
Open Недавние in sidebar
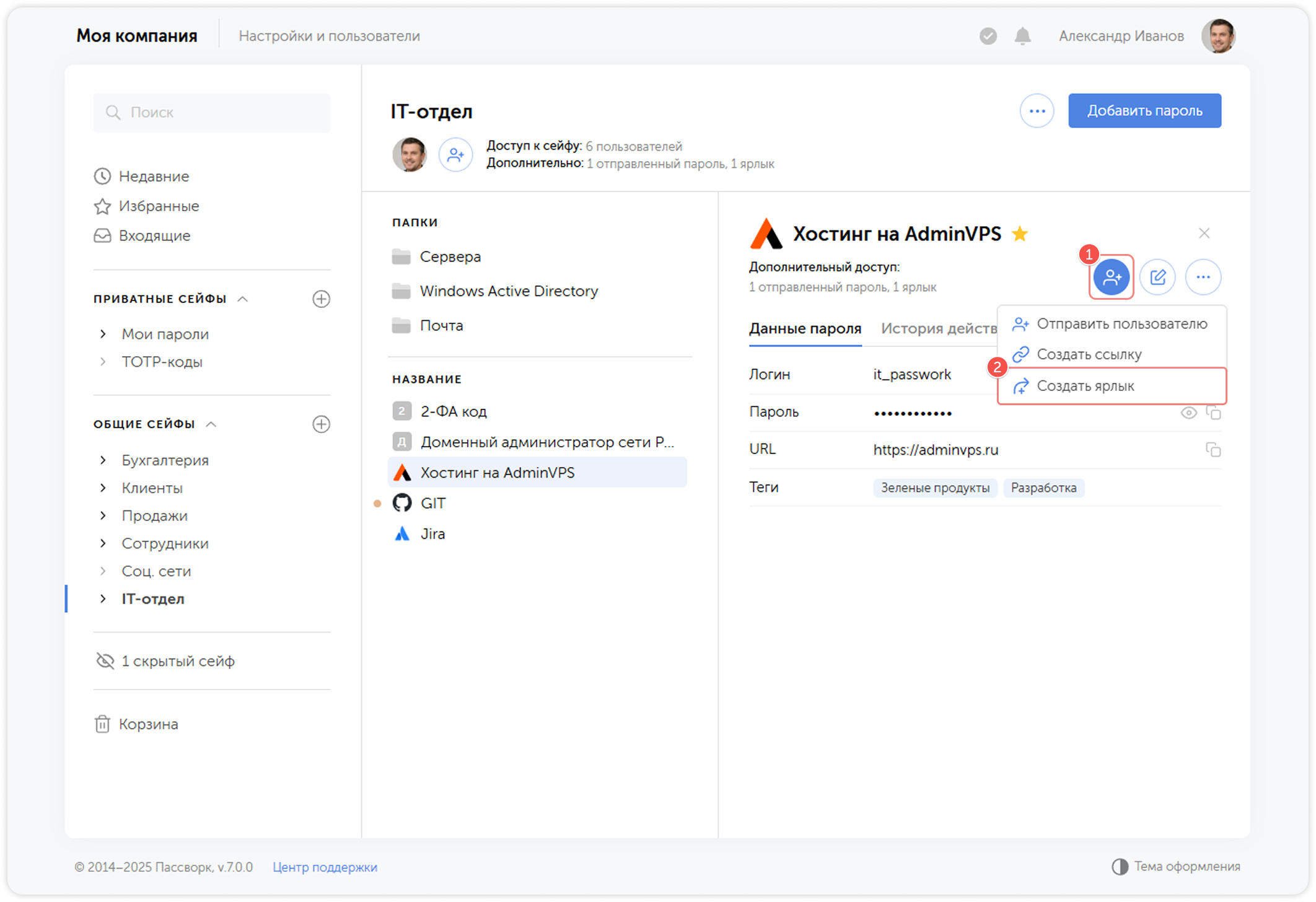[142, 177]
